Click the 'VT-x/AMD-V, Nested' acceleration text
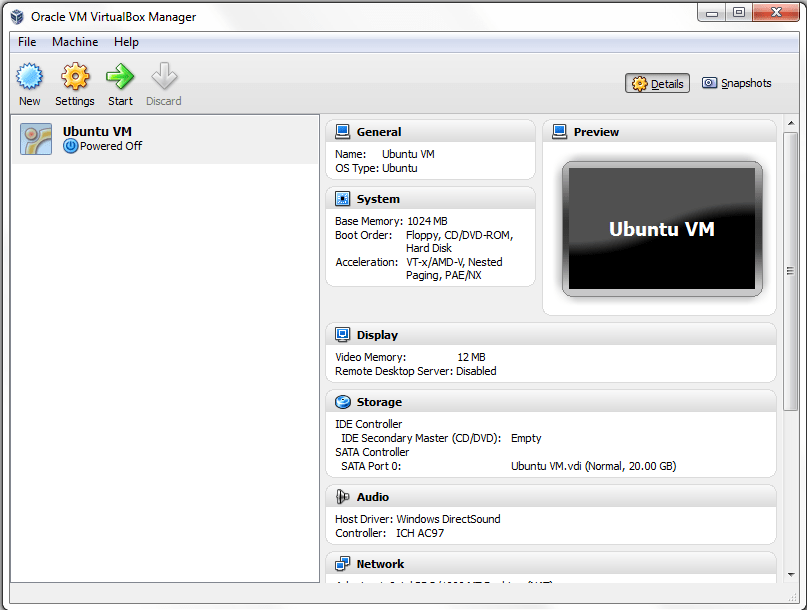The image size is (807, 610). click(x=454, y=262)
